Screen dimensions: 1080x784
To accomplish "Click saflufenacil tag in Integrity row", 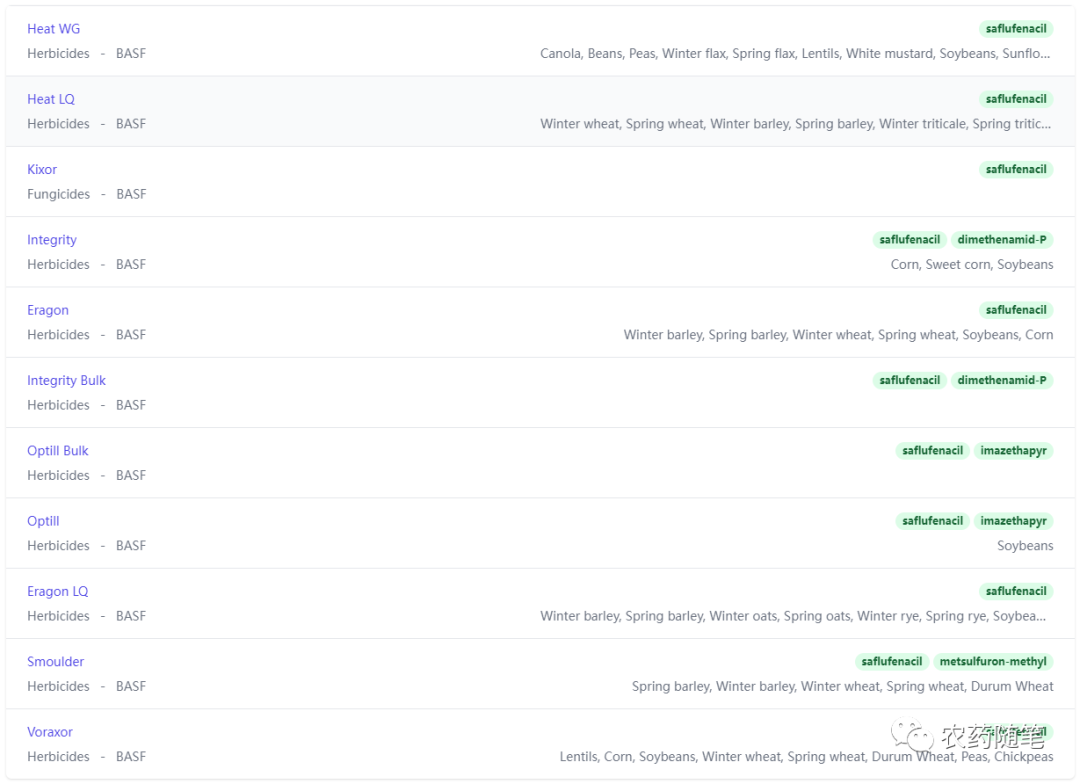I will [910, 240].
